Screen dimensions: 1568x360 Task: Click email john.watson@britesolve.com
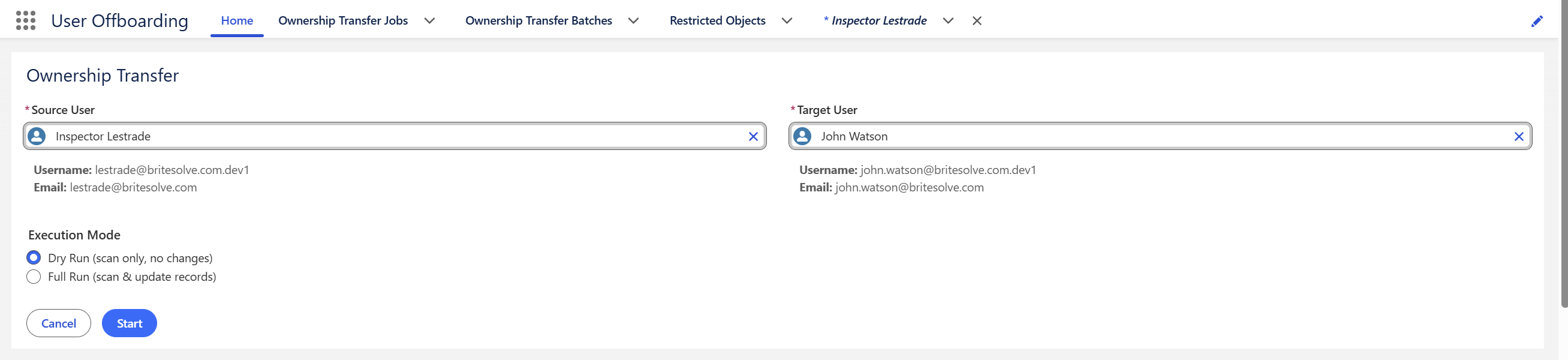pos(910,188)
